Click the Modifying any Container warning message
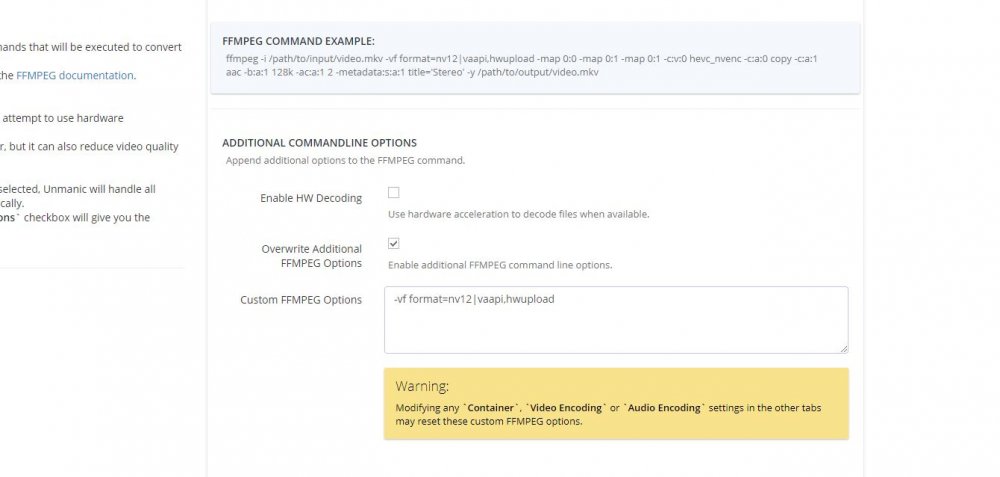 [x=608, y=415]
